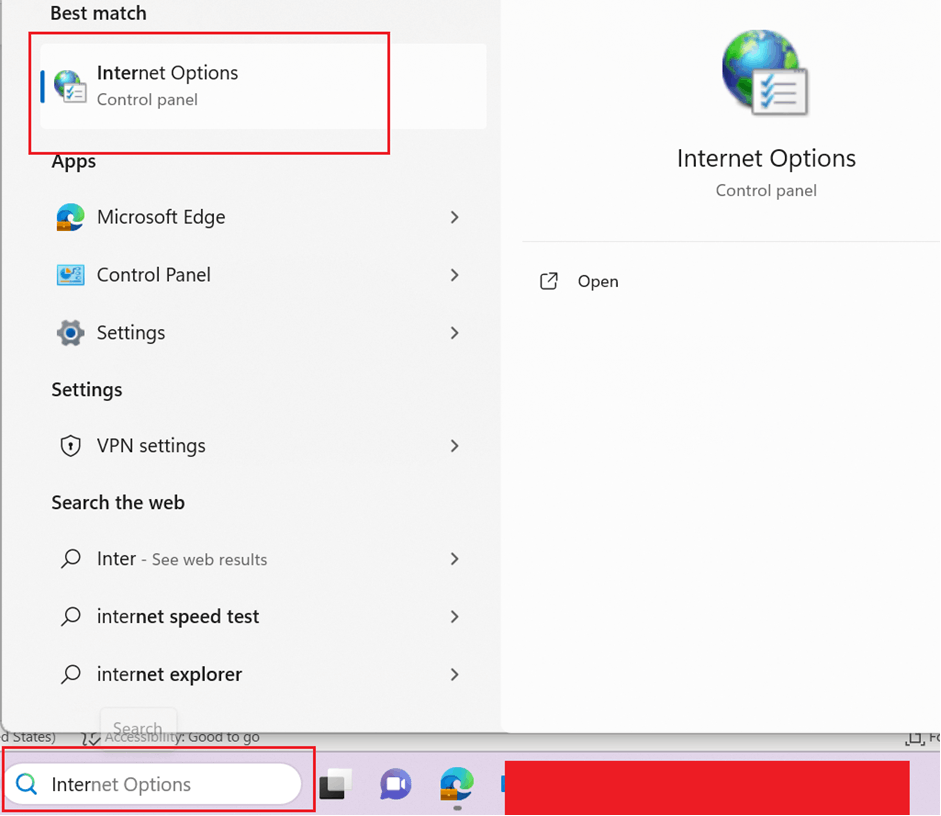This screenshot has height=816, width=941.
Task: Expand Microsoft Edge result chevron
Action: pos(454,217)
